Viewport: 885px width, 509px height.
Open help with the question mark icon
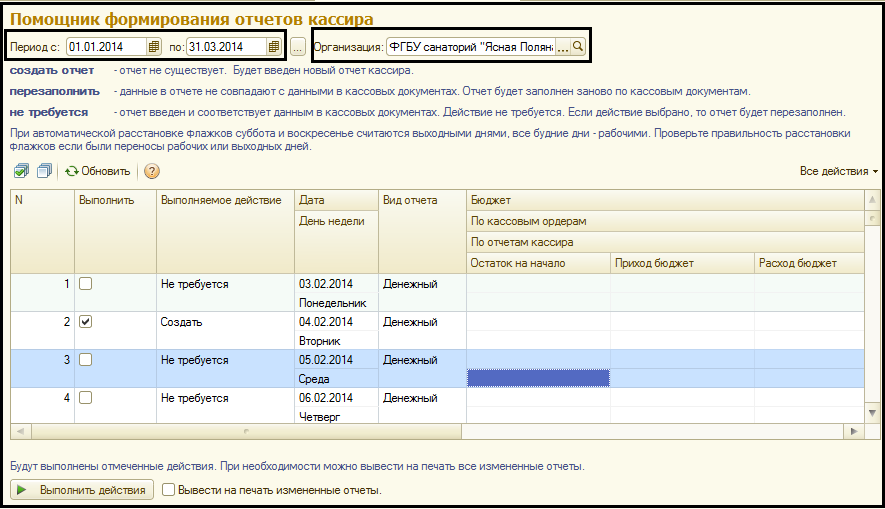click(151, 171)
